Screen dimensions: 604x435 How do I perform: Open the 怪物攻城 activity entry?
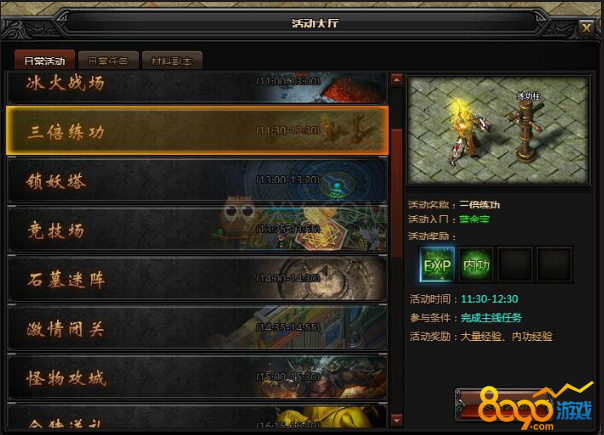[x=197, y=378]
